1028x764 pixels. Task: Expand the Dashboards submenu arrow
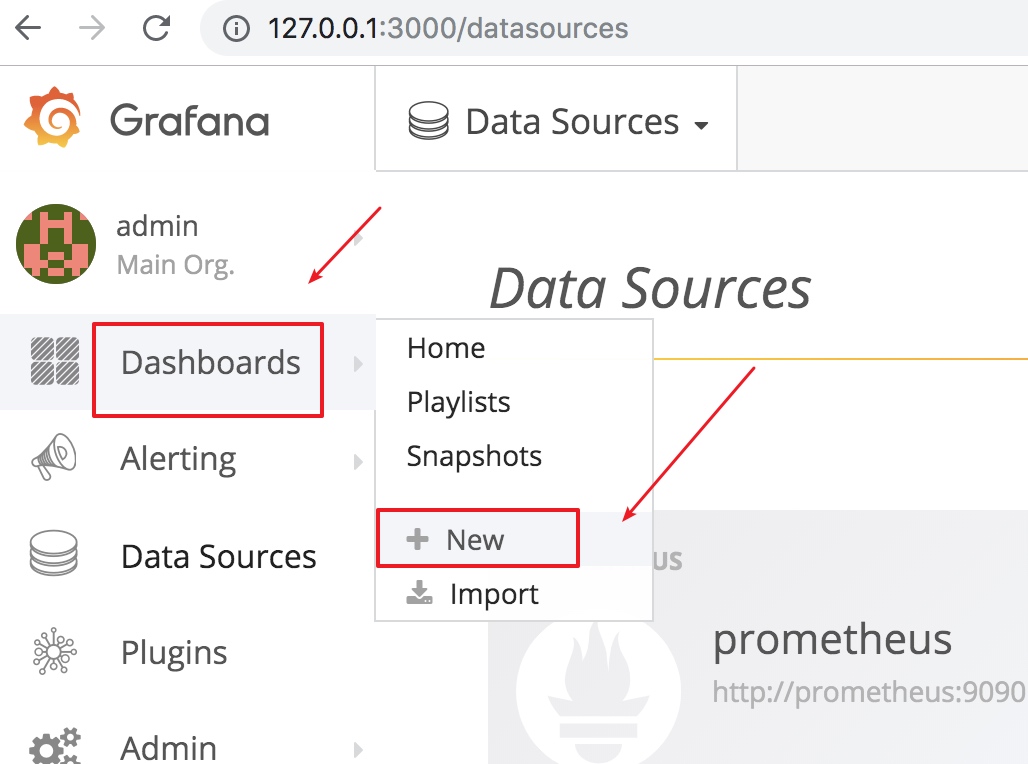click(x=358, y=364)
